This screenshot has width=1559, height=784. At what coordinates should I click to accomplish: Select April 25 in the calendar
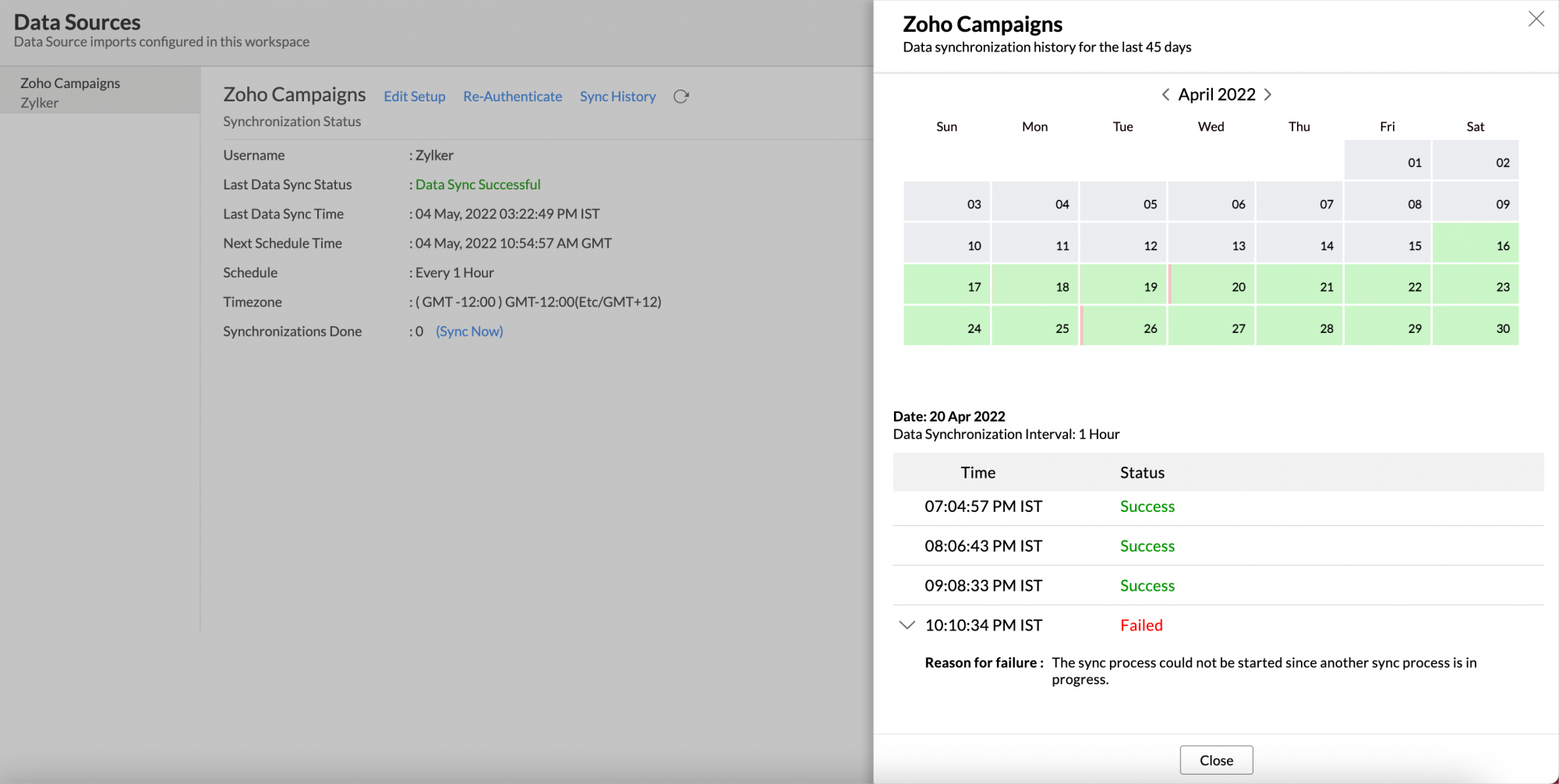coord(1035,327)
